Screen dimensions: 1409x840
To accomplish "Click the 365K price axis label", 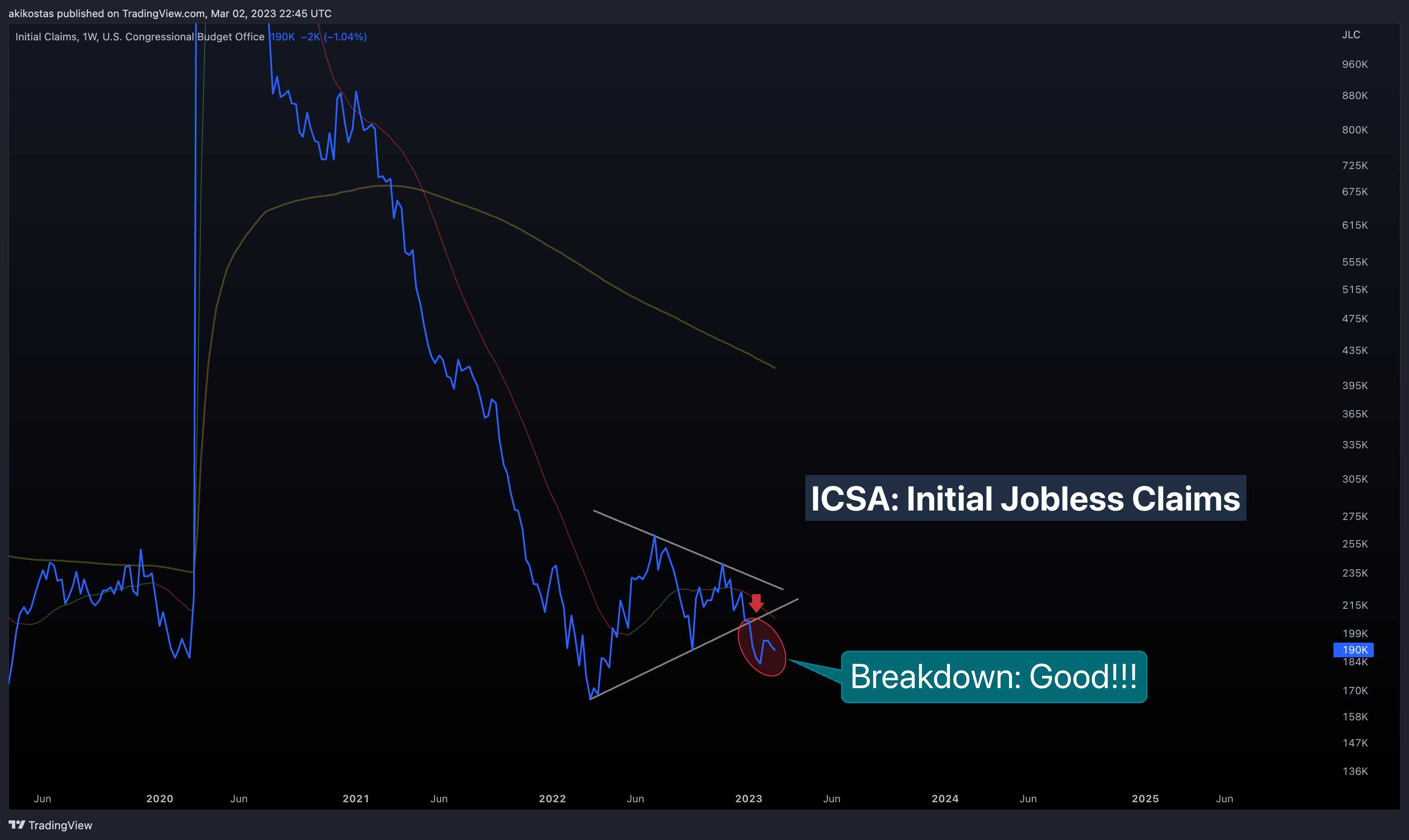I will pos(1355,414).
